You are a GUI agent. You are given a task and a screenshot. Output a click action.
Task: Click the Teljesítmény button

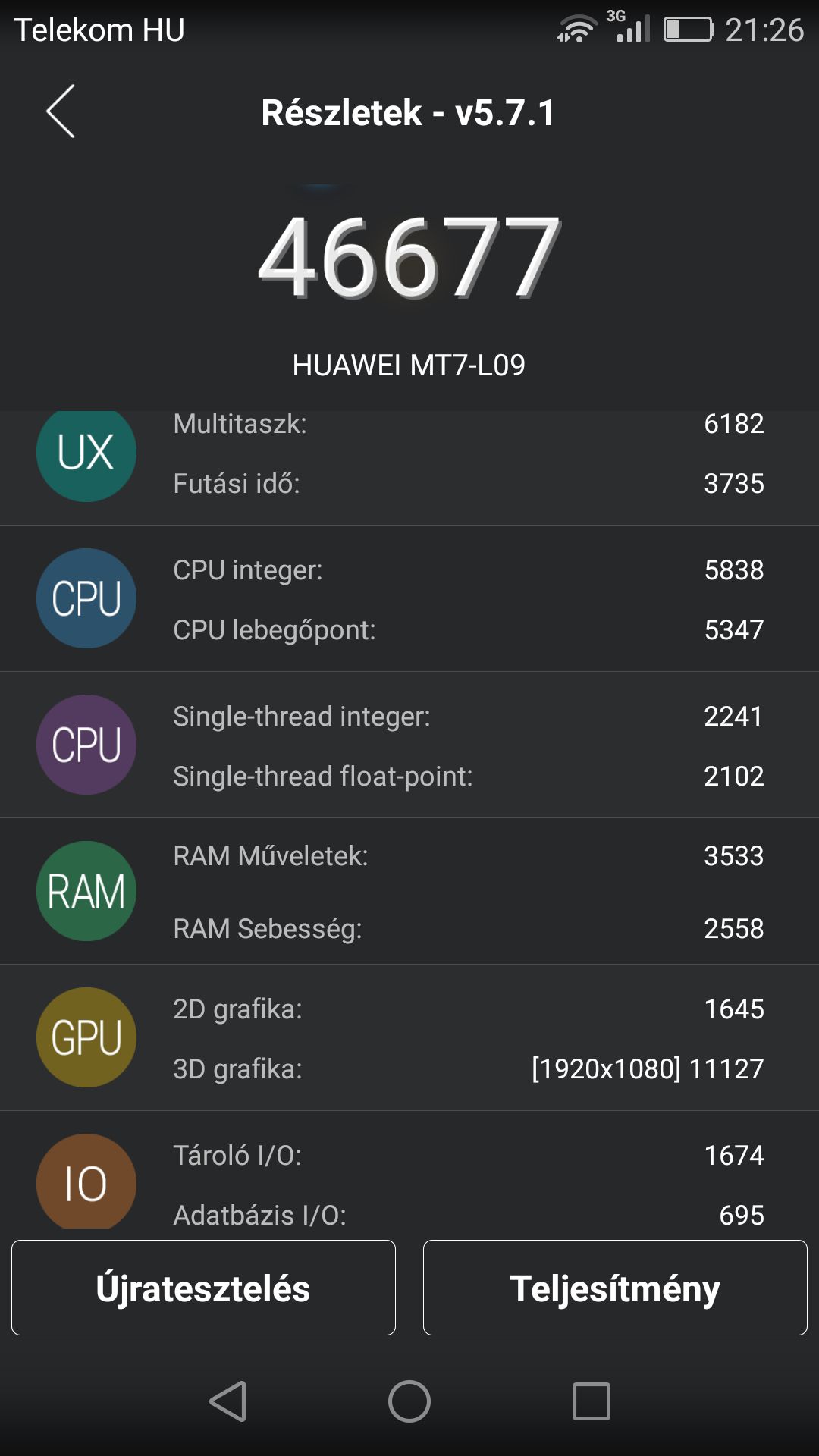[615, 1288]
